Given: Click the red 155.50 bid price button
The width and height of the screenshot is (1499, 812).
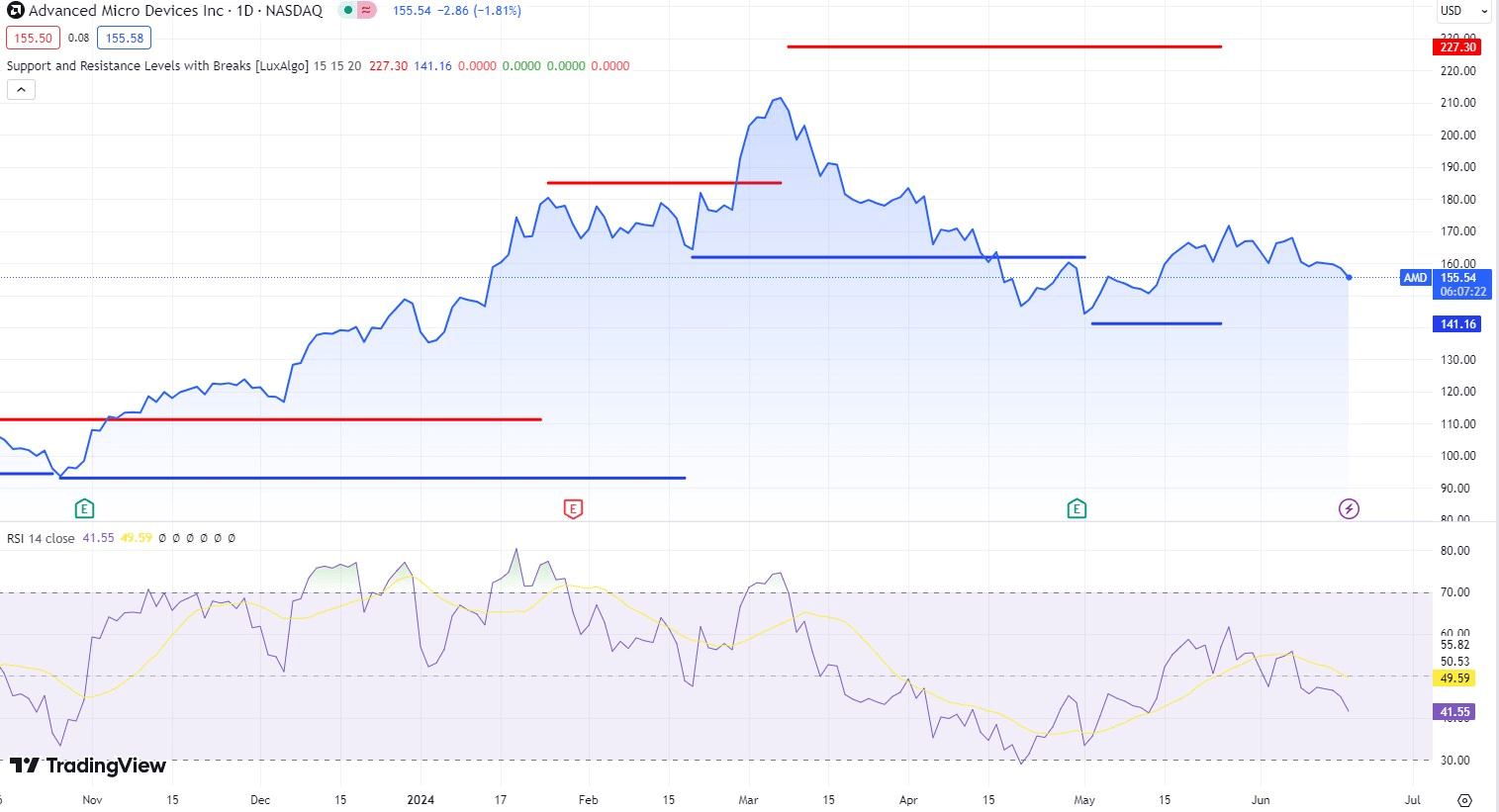Looking at the screenshot, I should point(33,37).
